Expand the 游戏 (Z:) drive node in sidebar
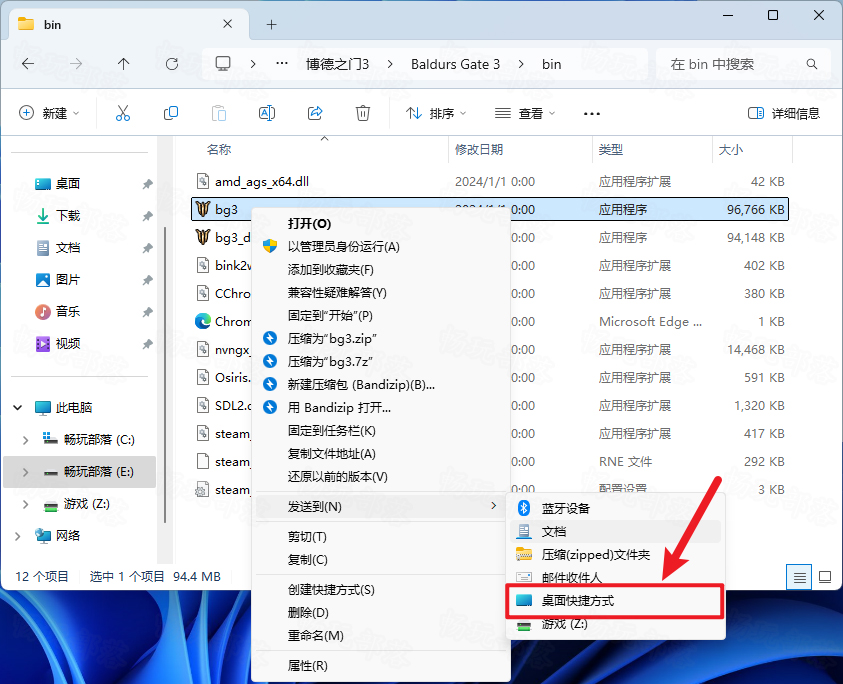Screen dimensions: 843x684 25,504
